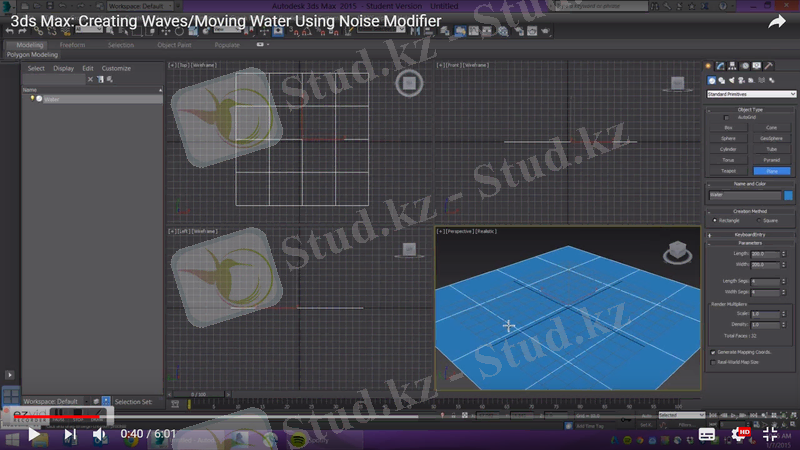Create a GeoSphere primitive
The image size is (800, 450).
click(772, 139)
